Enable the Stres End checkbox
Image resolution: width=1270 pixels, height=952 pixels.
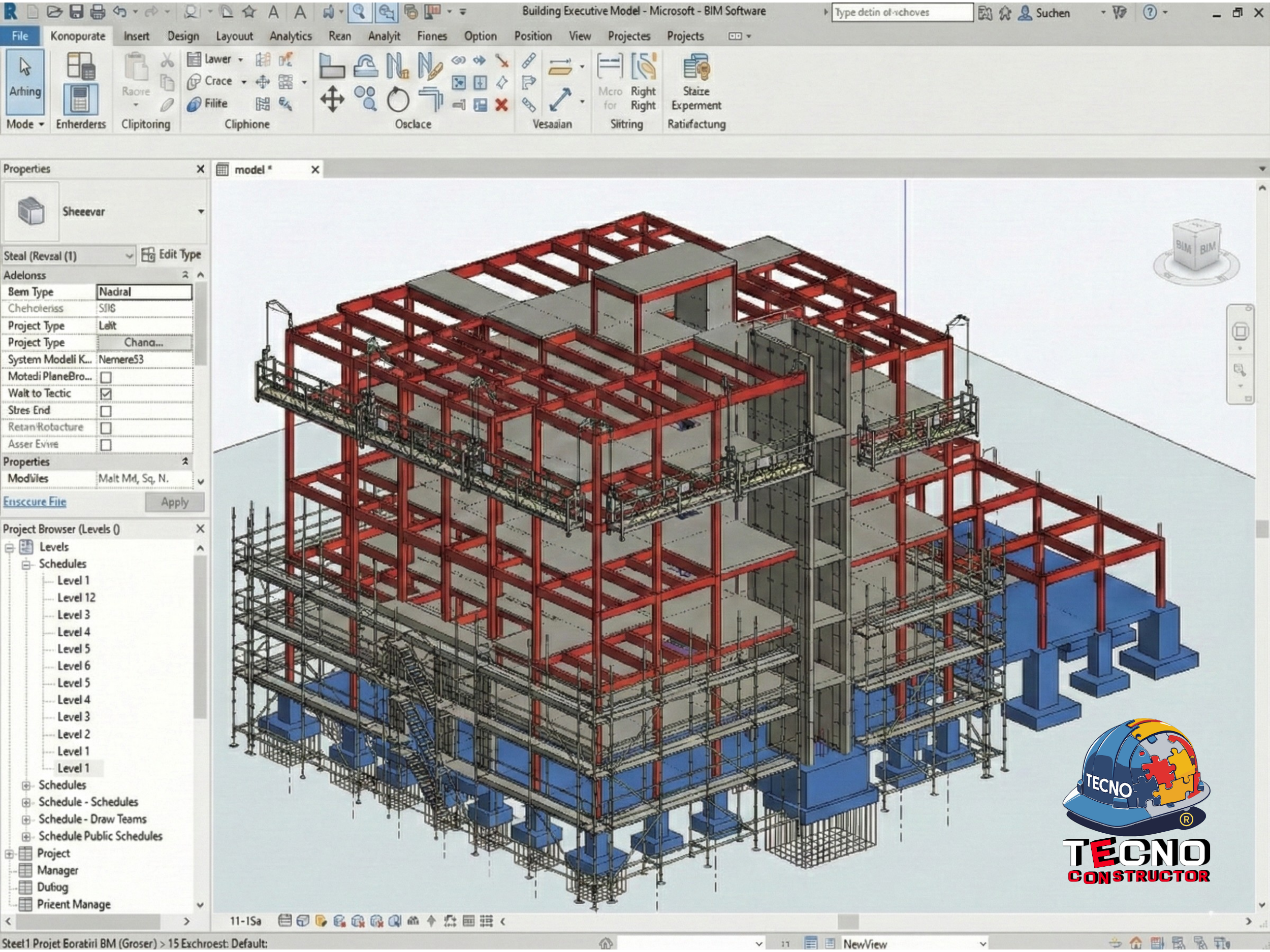pos(106,411)
